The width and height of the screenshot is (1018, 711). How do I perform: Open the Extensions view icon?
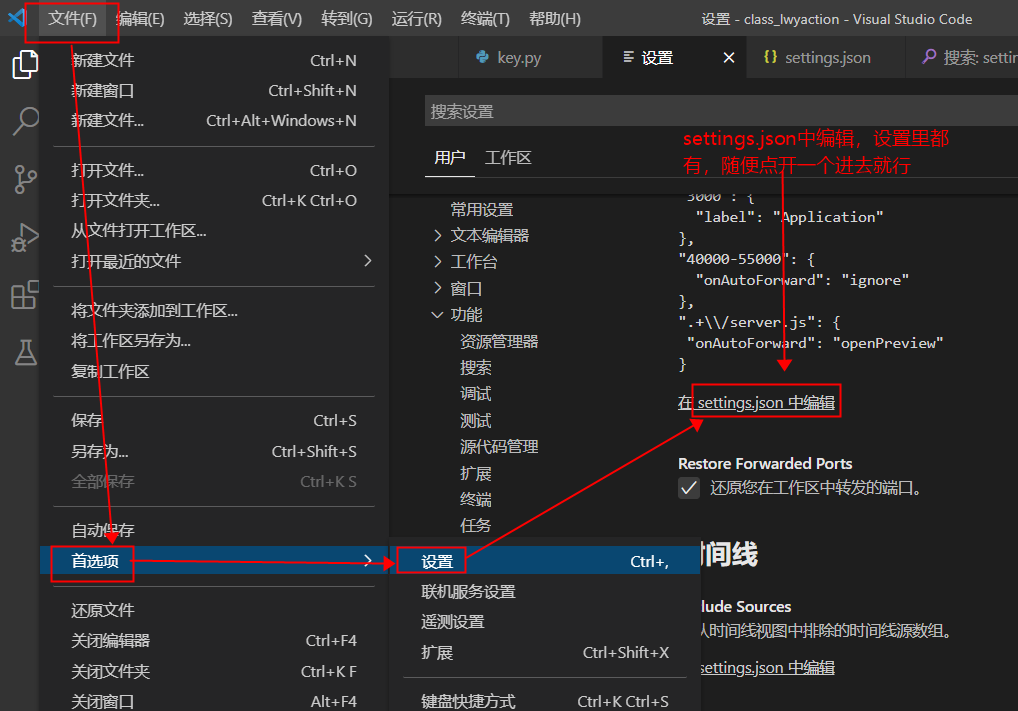[25, 295]
